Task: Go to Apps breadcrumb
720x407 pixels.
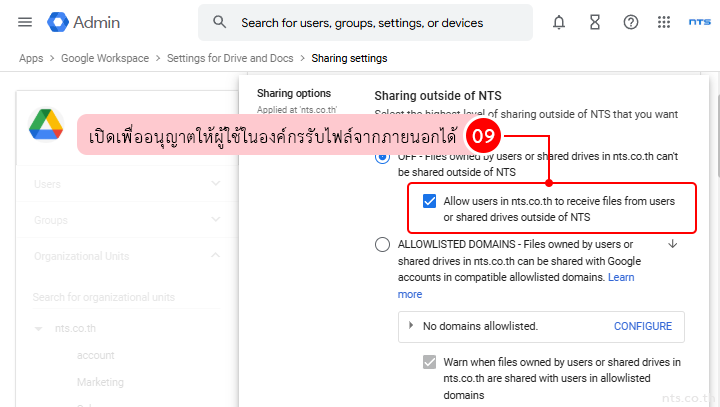Action: 31,58
